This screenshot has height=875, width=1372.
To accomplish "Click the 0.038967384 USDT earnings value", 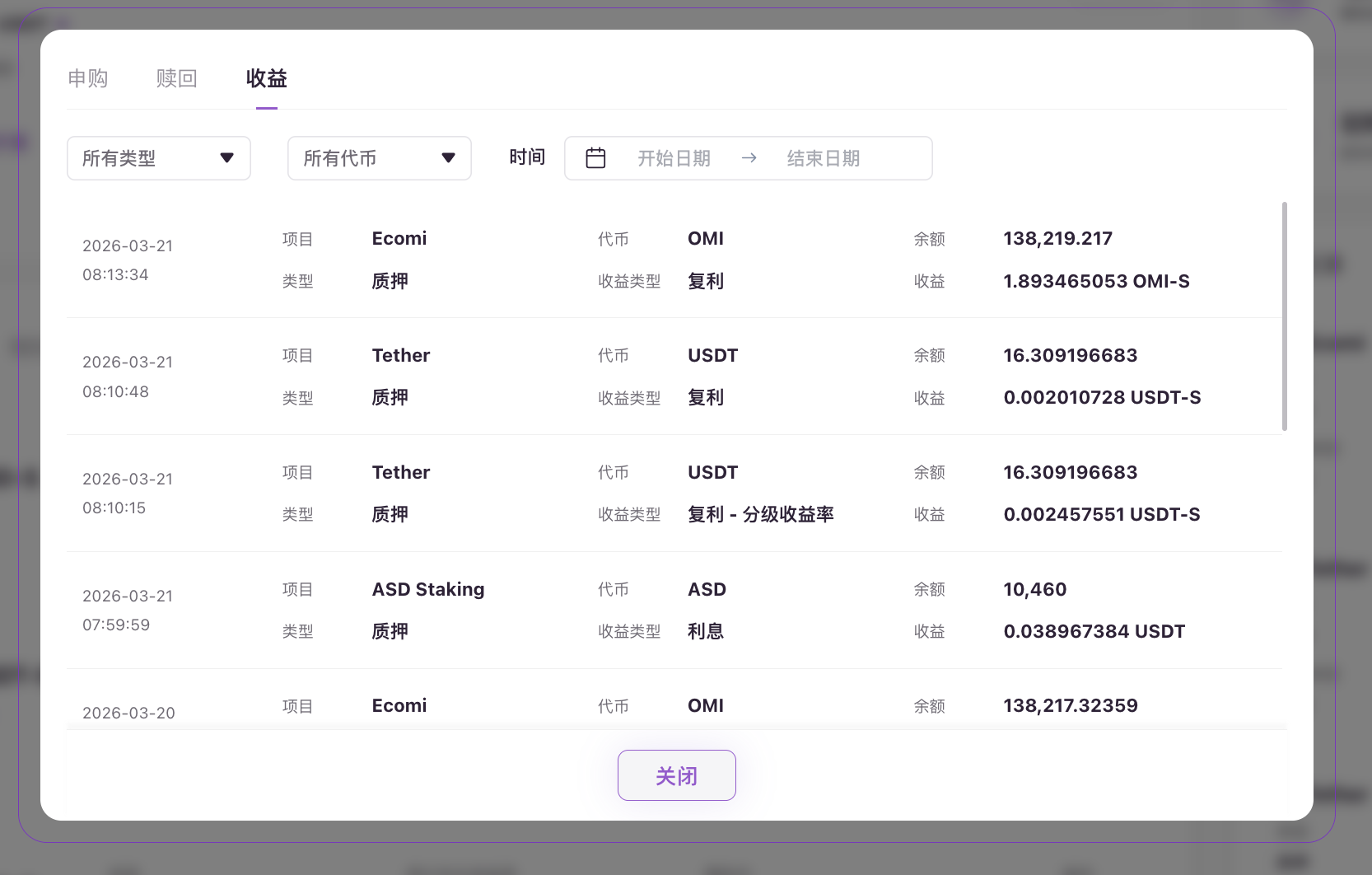I will pyautogui.click(x=1094, y=632).
